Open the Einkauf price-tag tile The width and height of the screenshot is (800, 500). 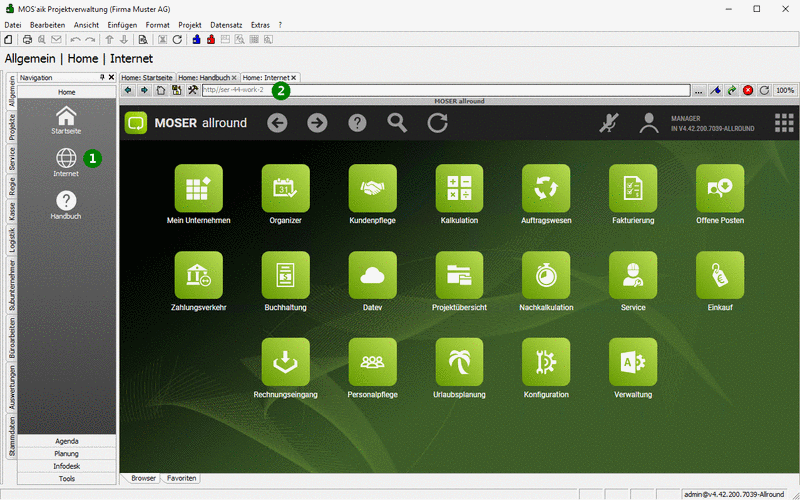coord(720,275)
